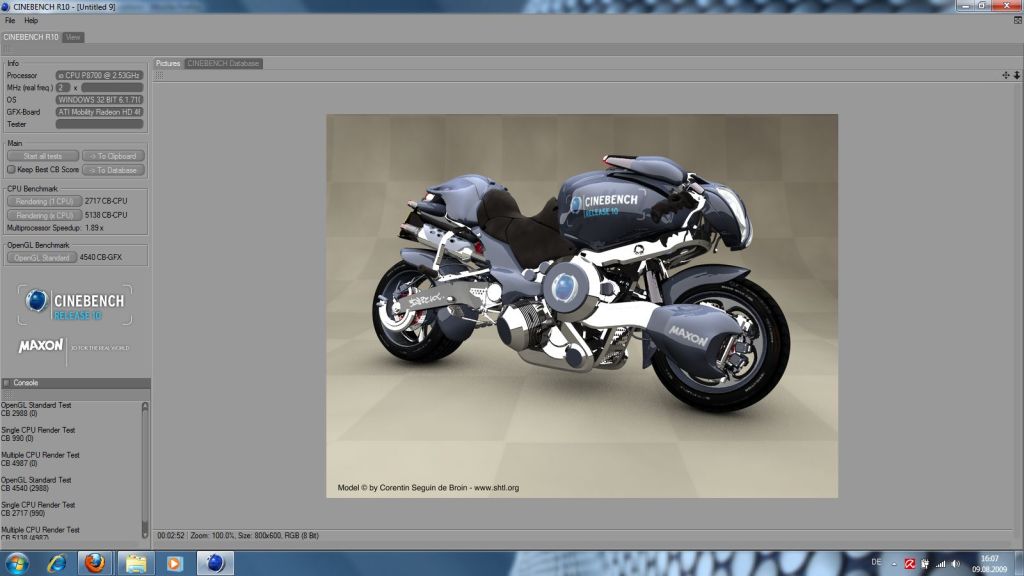Image resolution: width=1024 pixels, height=576 pixels.
Task: Click the DE language indicator
Action: coord(876,562)
